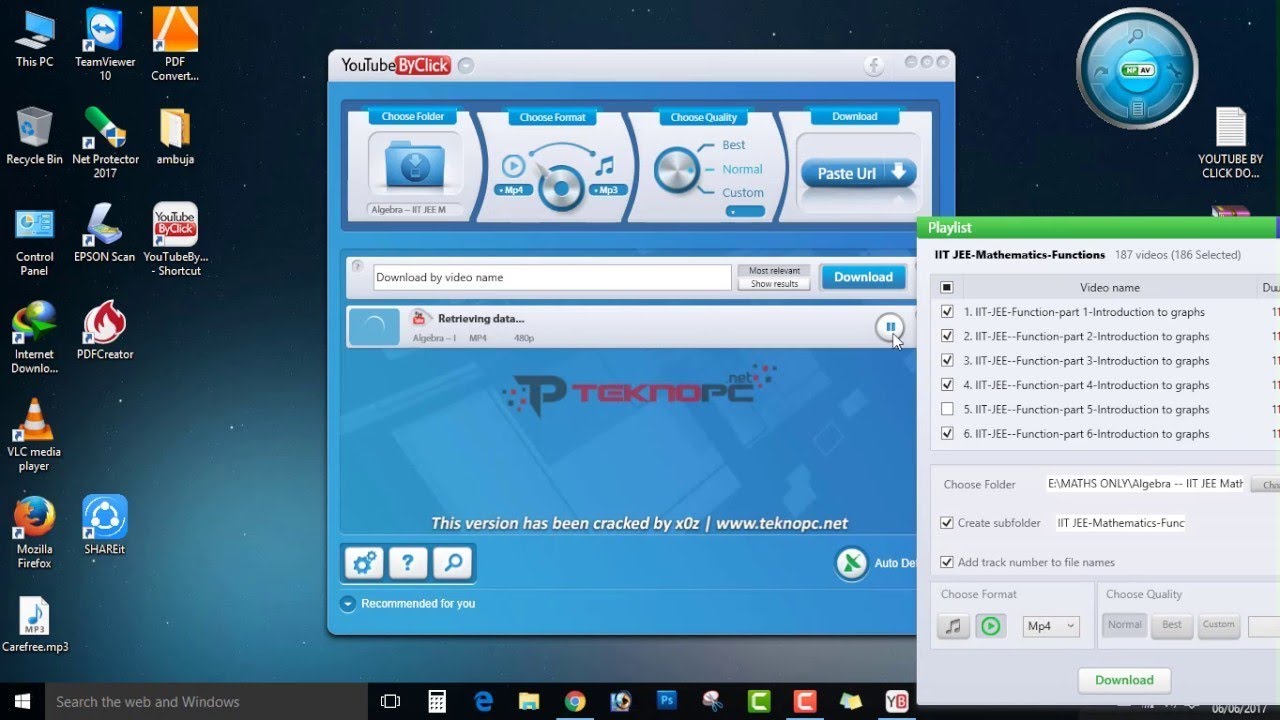The height and width of the screenshot is (720, 1280).
Task: Click the format selector dial
Action: [561, 186]
